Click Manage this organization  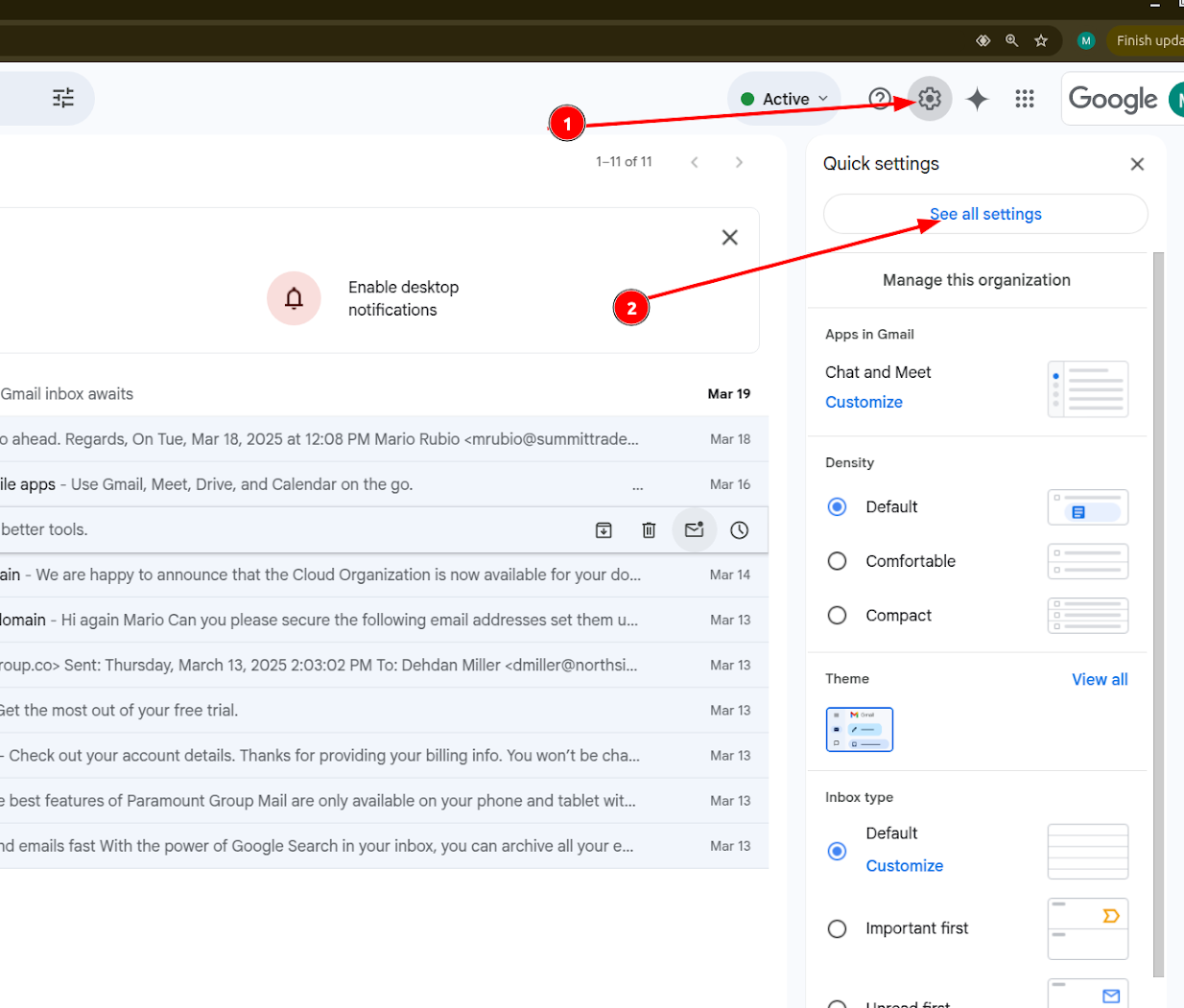point(976,280)
